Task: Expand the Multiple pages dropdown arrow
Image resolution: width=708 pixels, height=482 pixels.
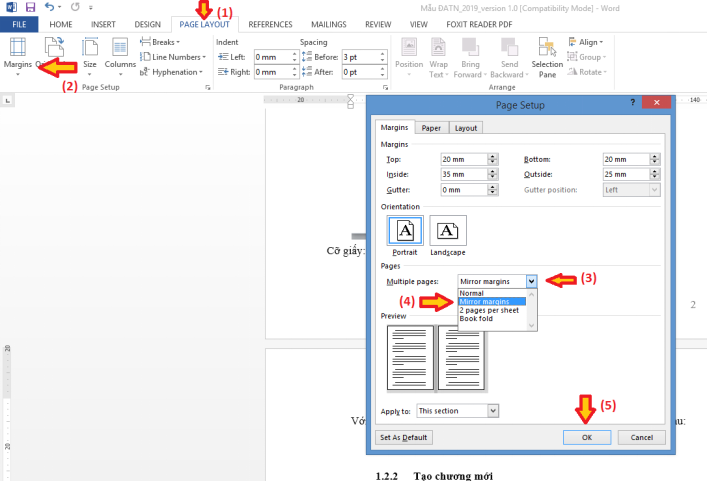Action: [531, 281]
